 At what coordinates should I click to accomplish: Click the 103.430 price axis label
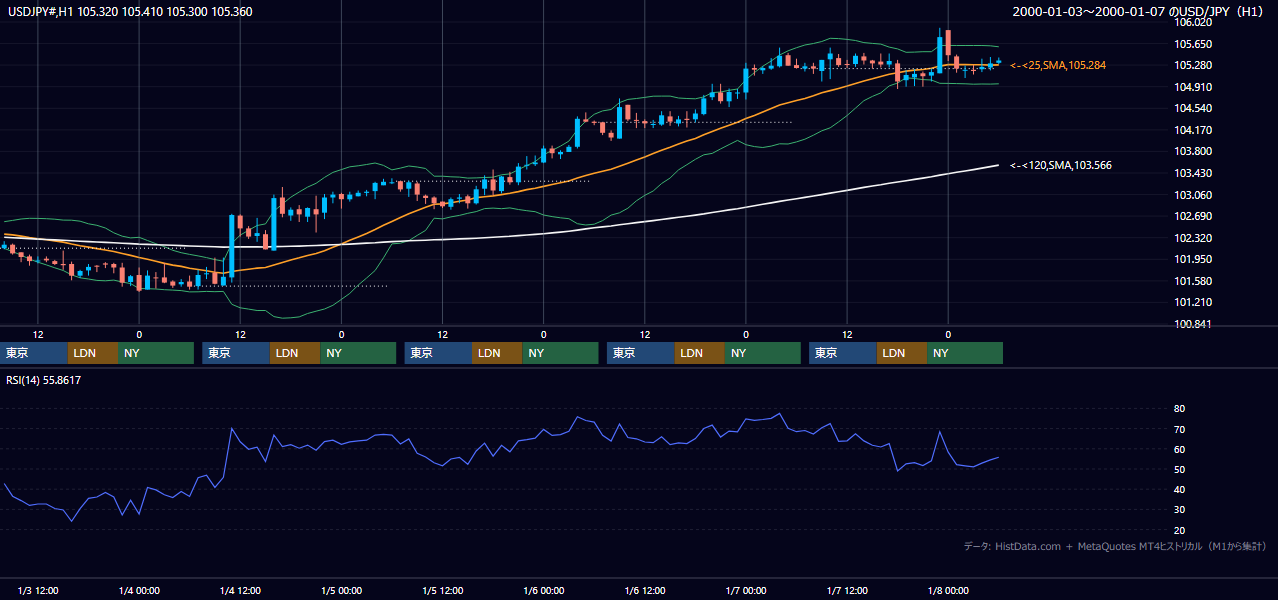pyautogui.click(x=1194, y=173)
